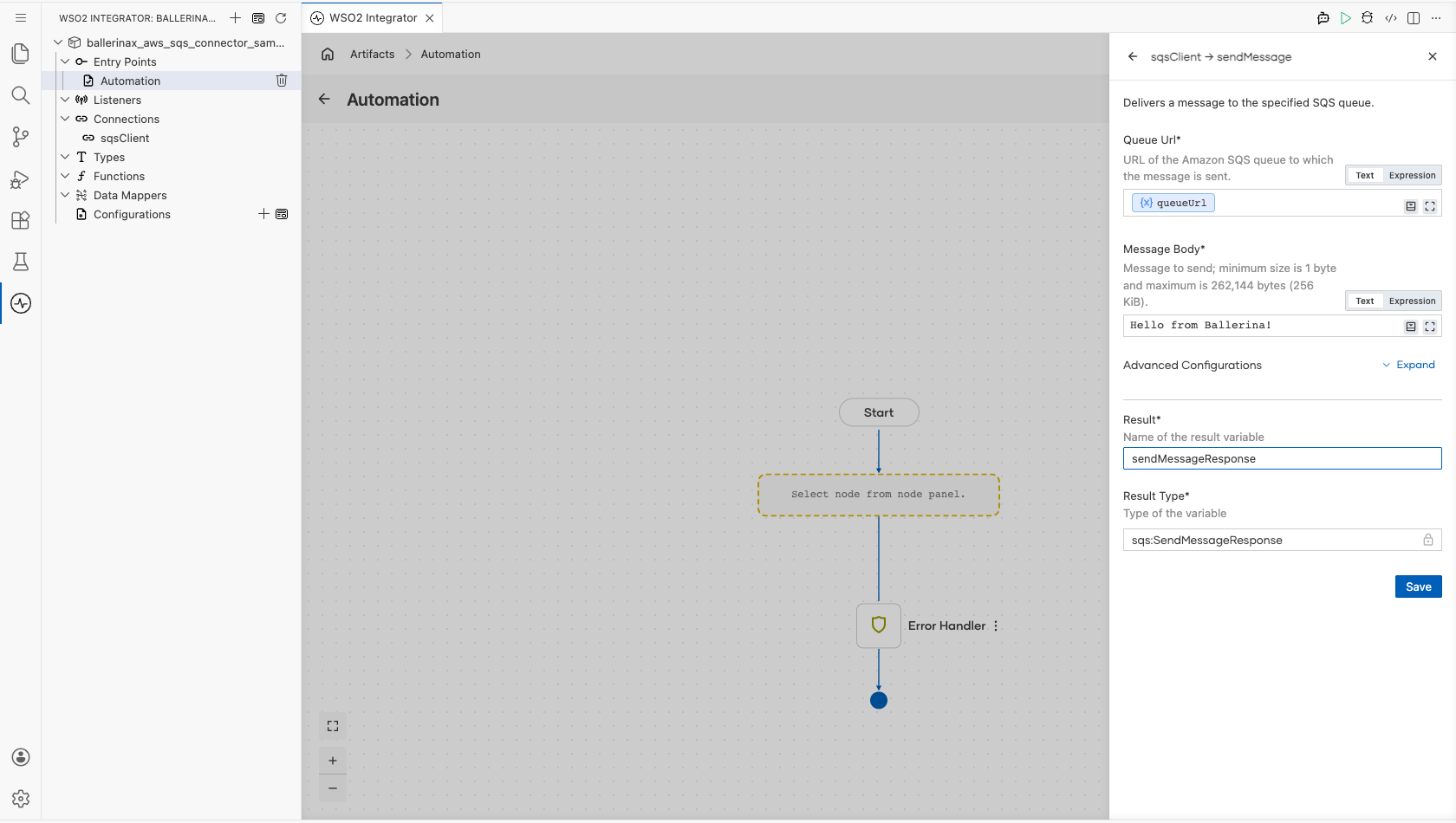Open the configurations view icon beside Configurations

click(282, 214)
